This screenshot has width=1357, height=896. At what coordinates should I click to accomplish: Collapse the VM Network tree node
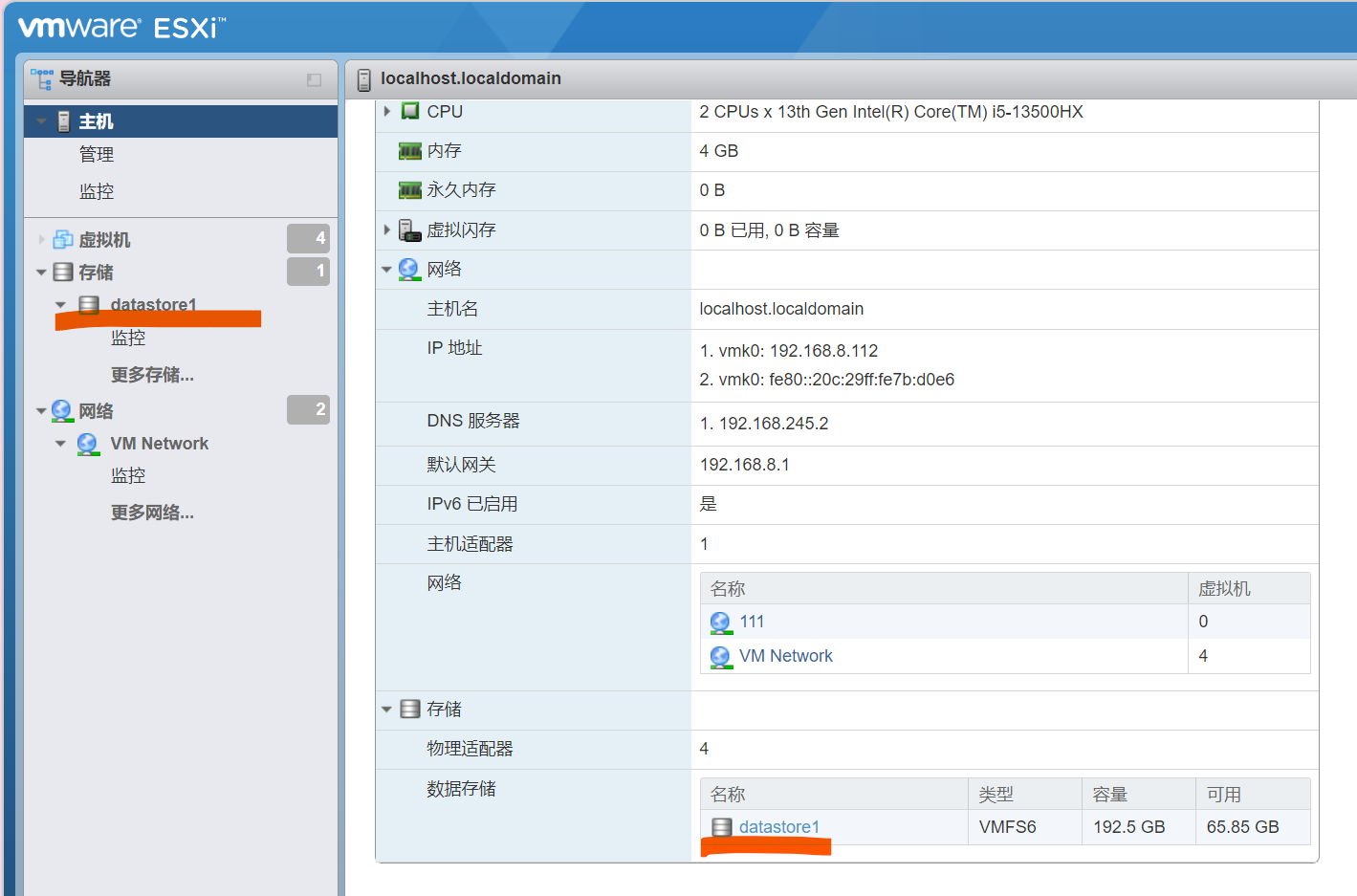[60, 444]
